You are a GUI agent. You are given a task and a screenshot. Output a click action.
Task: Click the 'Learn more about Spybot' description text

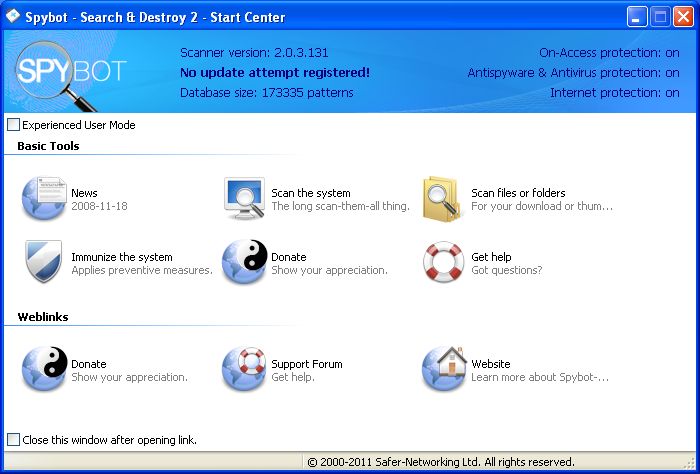pos(539,378)
